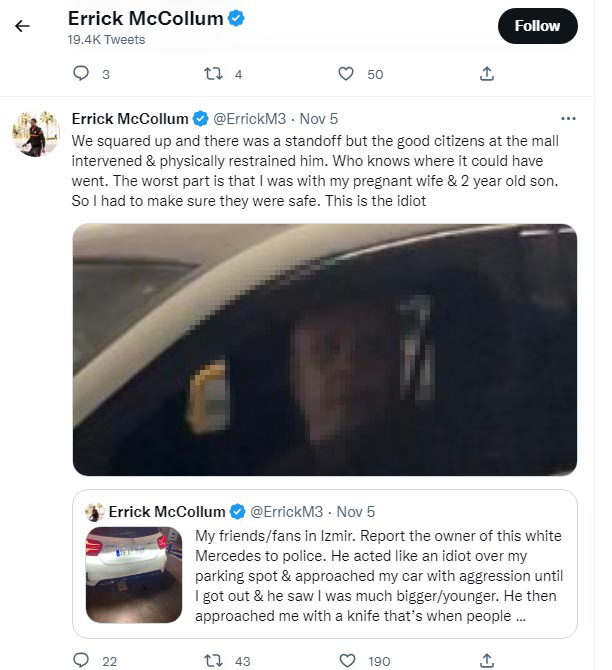
Task: Click the verified badge in the header
Action: click(x=237, y=20)
